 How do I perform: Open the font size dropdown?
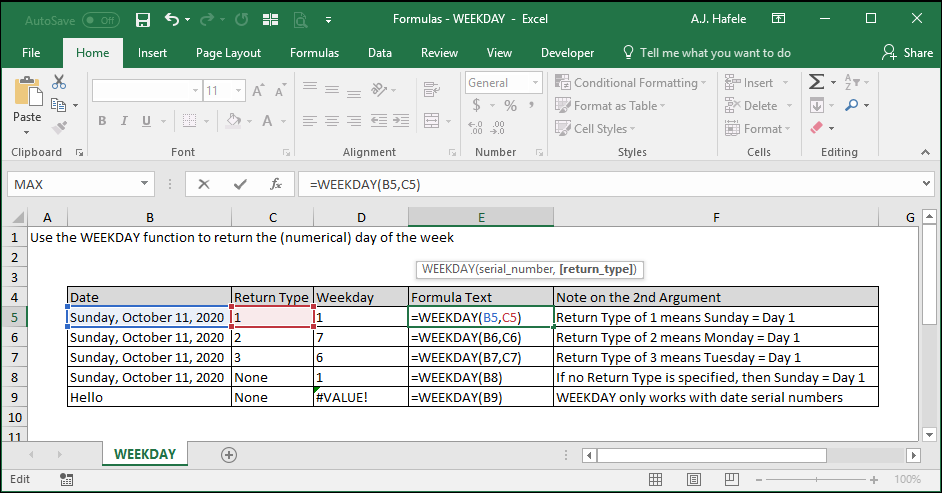click(239, 91)
